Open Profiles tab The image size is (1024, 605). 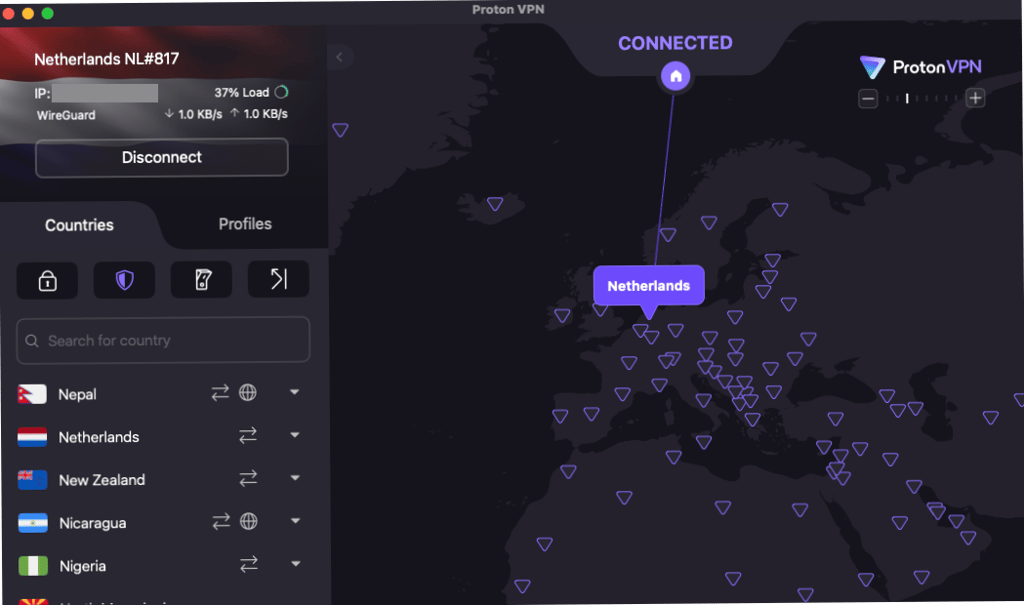(x=245, y=224)
